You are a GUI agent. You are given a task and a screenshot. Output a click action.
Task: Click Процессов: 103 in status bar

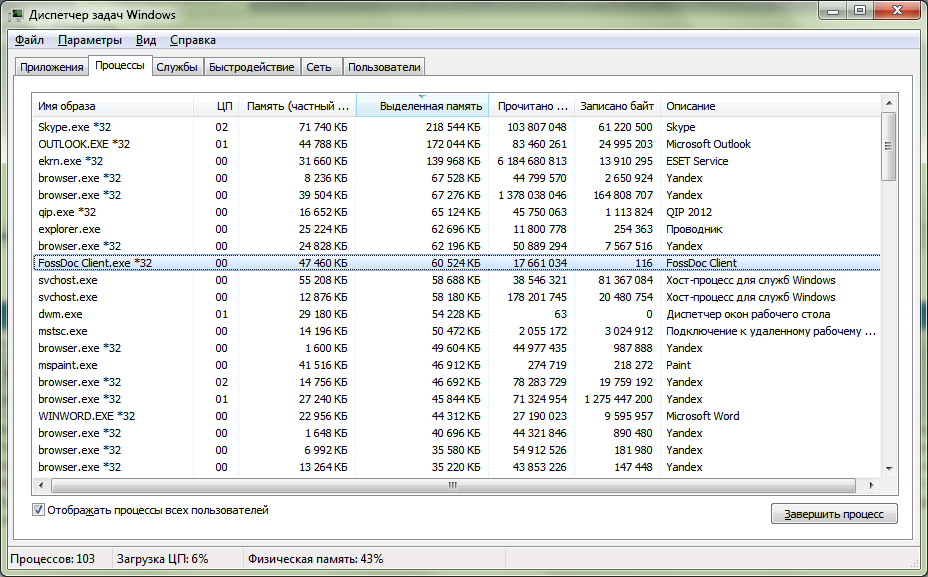point(53,559)
